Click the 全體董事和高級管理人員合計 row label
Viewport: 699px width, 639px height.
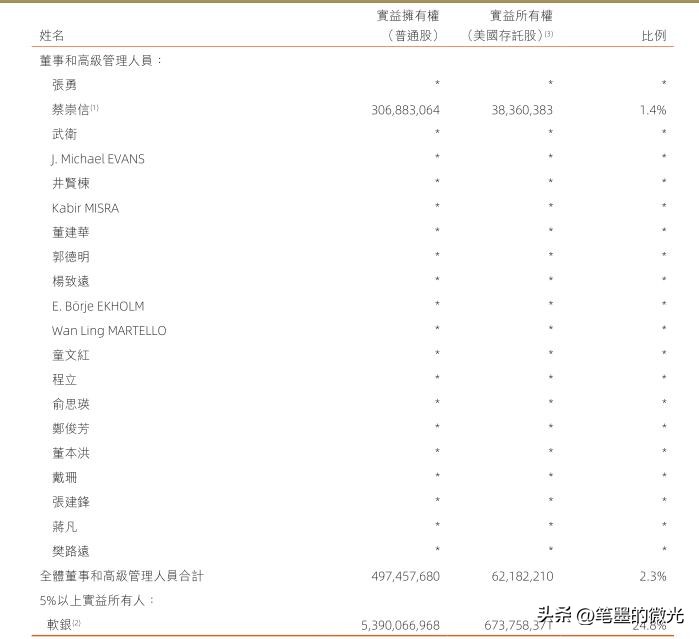pyautogui.click(x=122, y=576)
